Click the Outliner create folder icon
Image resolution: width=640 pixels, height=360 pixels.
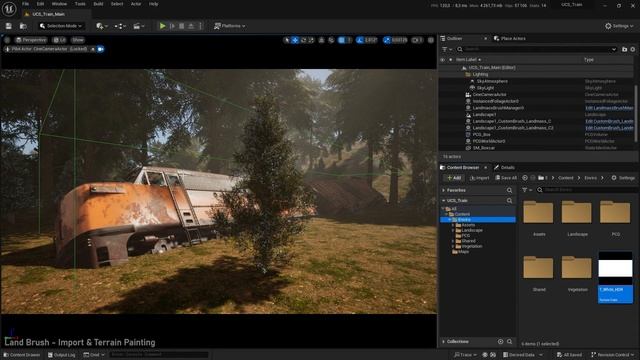pos(624,49)
